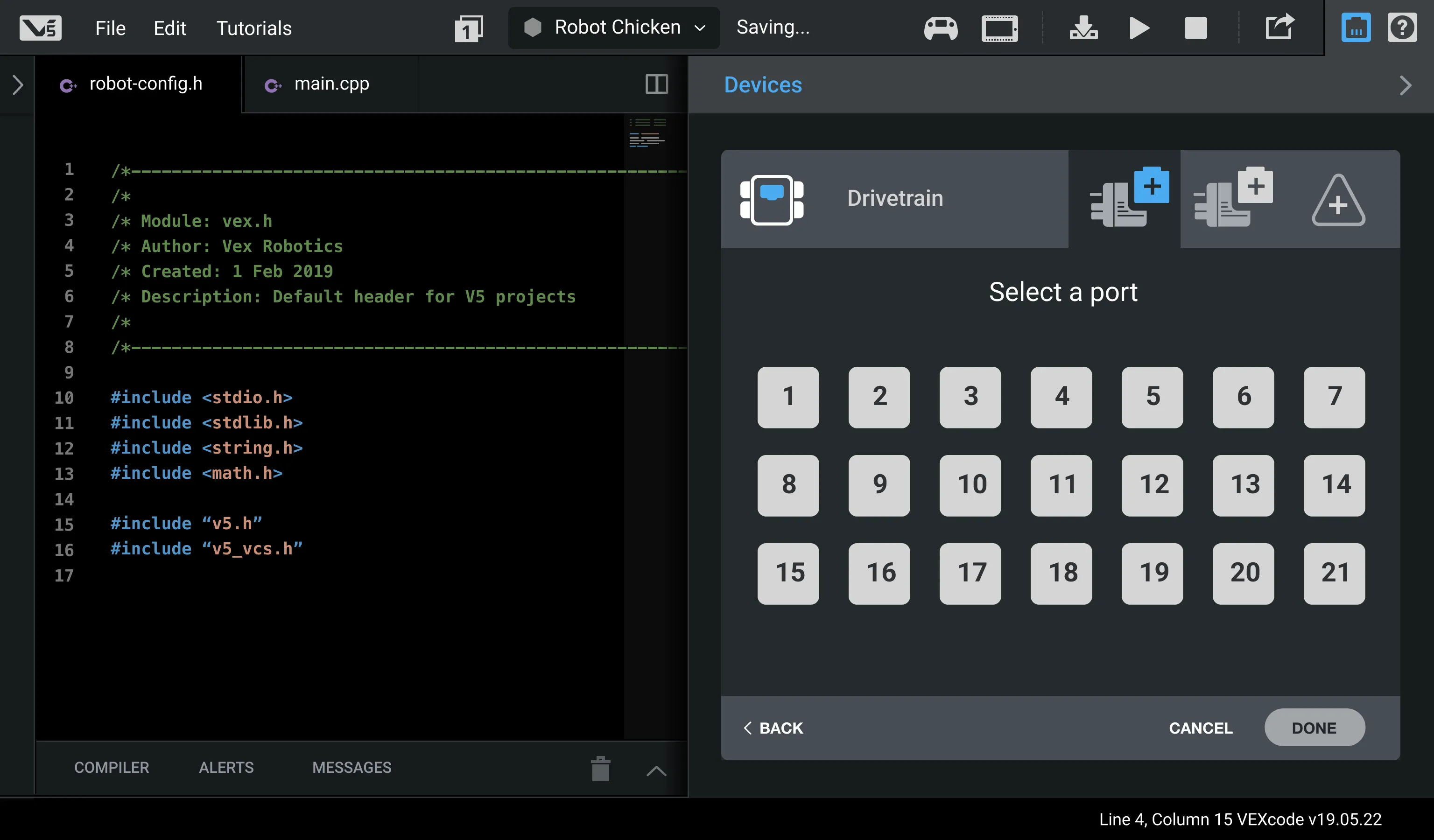Viewport: 1434px width, 840px height.
Task: Click CANCEL in port dialog
Action: coord(1201,728)
